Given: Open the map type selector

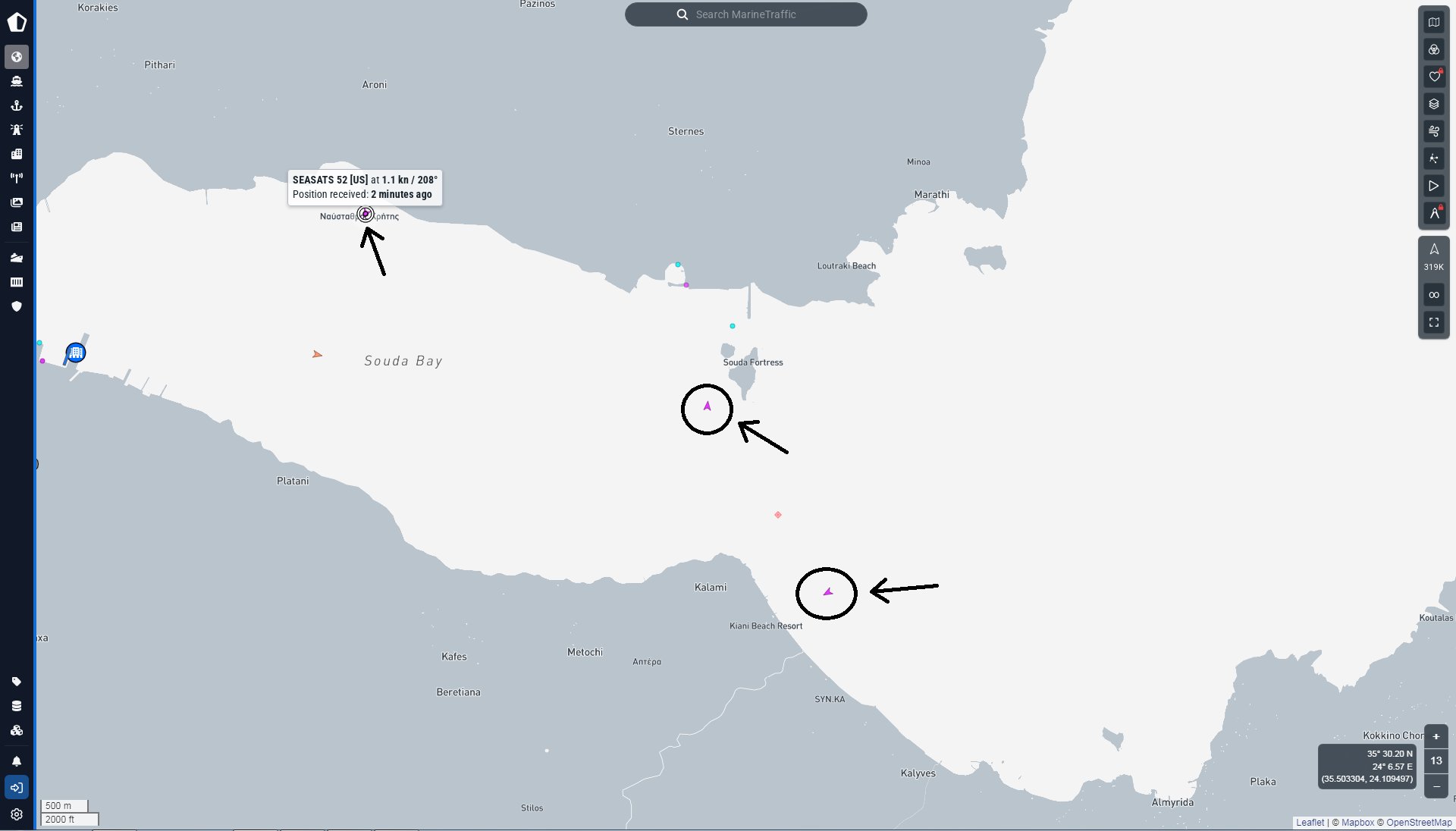Looking at the screenshot, I should click(1433, 22).
